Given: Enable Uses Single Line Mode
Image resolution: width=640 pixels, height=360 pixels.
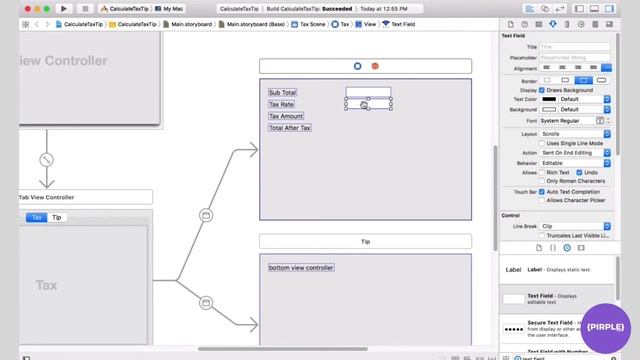Looking at the screenshot, I should pos(542,143).
